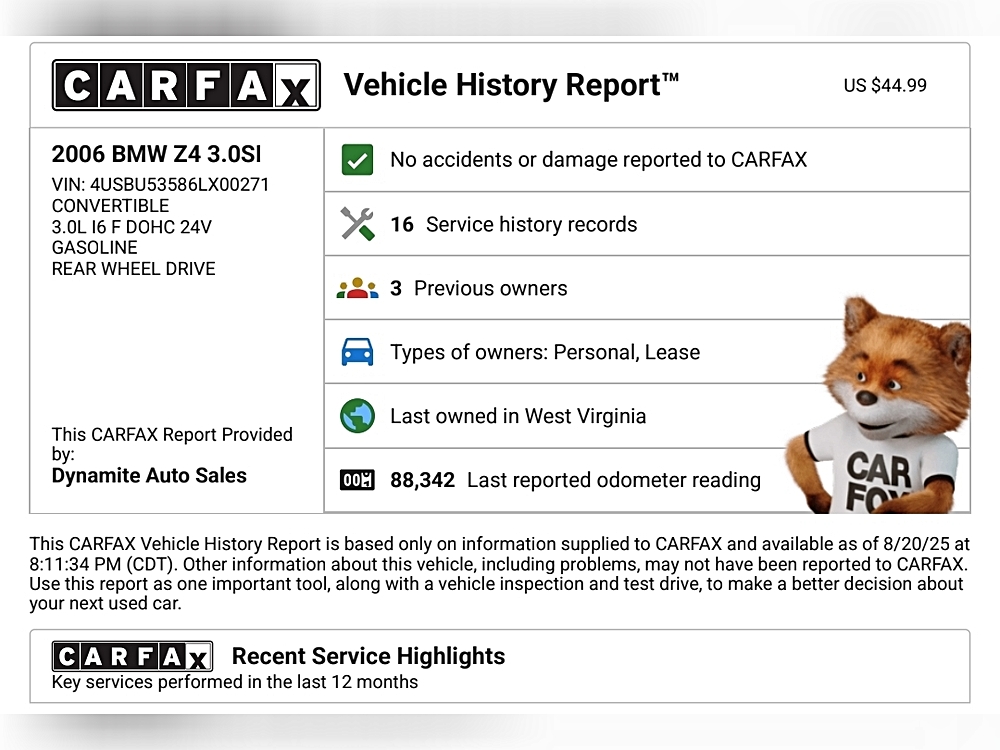
Task: Click the Dynamite Auto Sales provider name
Action: pyautogui.click(x=149, y=476)
